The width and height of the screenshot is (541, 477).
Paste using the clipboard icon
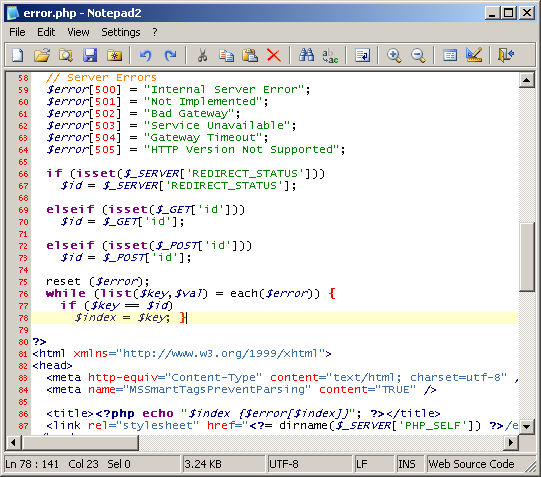point(250,55)
